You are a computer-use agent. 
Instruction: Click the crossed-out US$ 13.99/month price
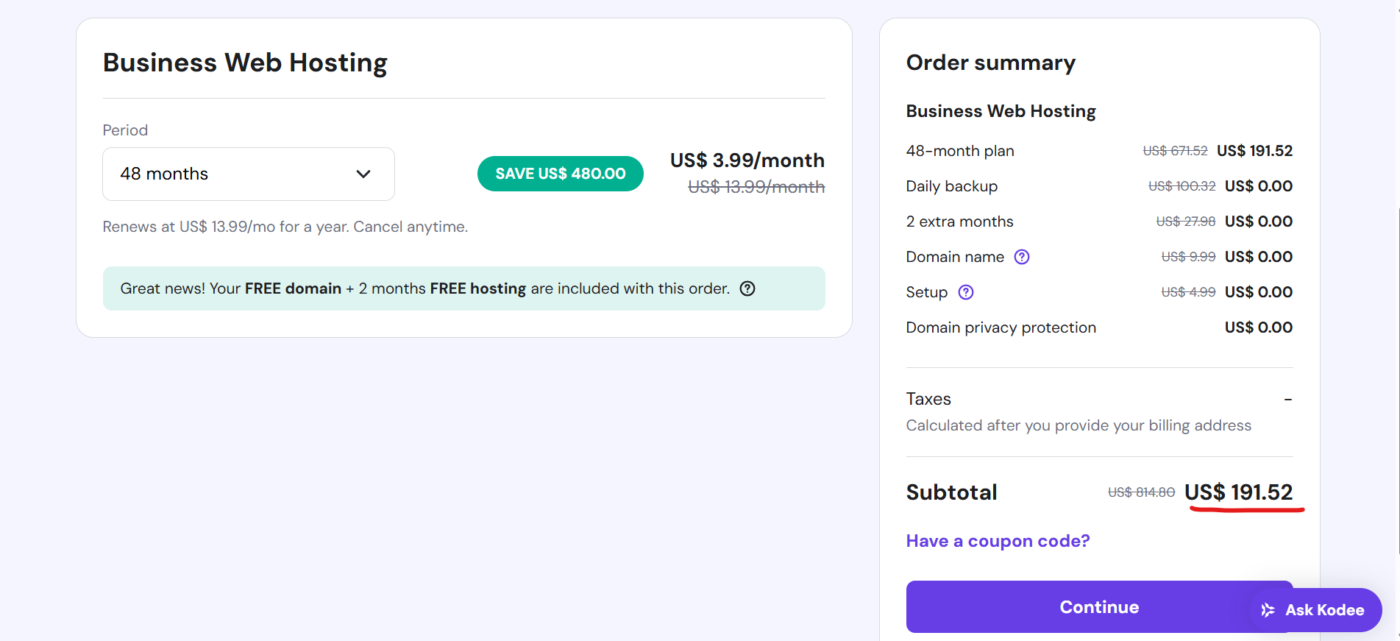755,186
